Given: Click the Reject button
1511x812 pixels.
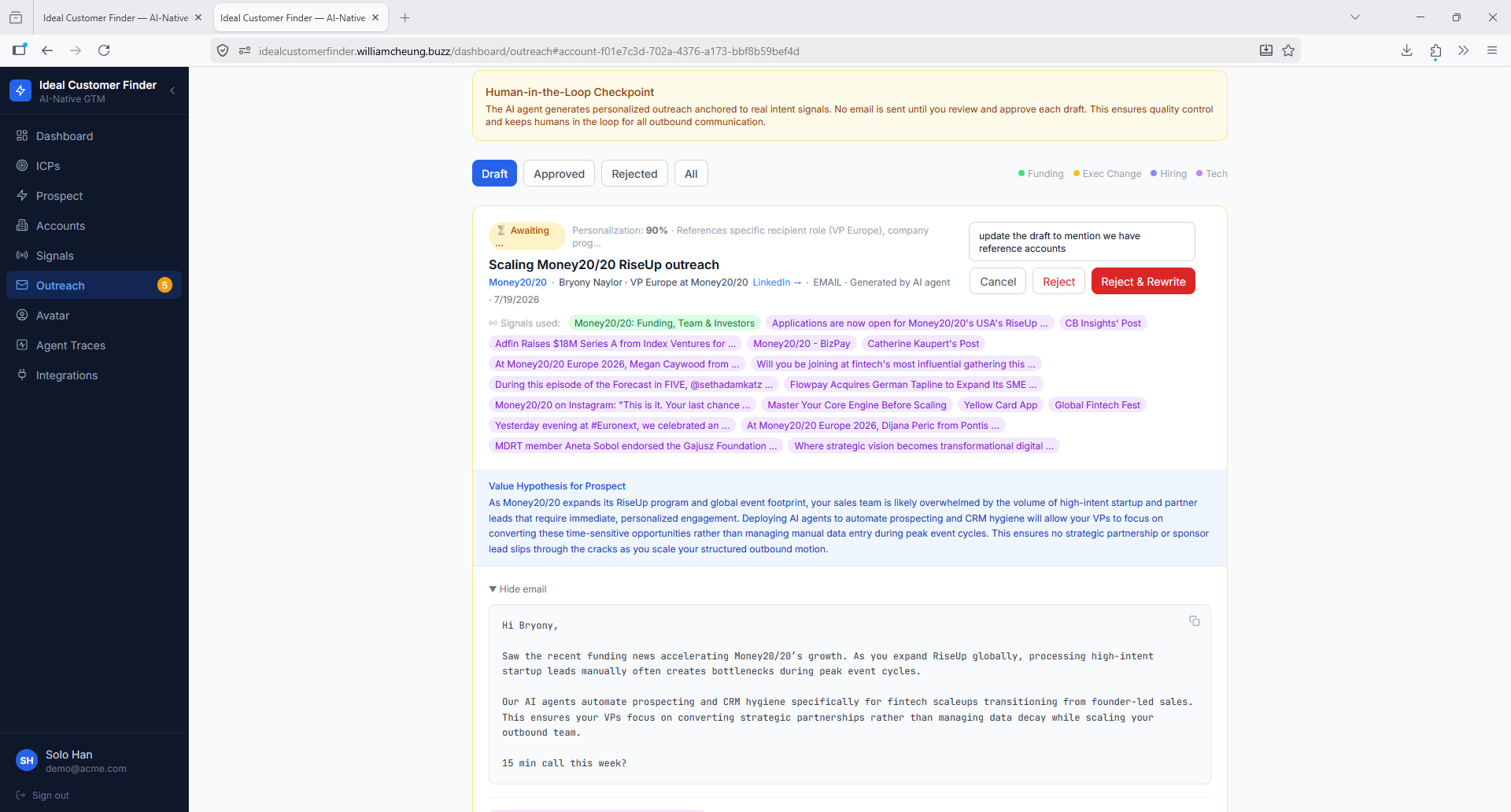Looking at the screenshot, I should 1058,282.
